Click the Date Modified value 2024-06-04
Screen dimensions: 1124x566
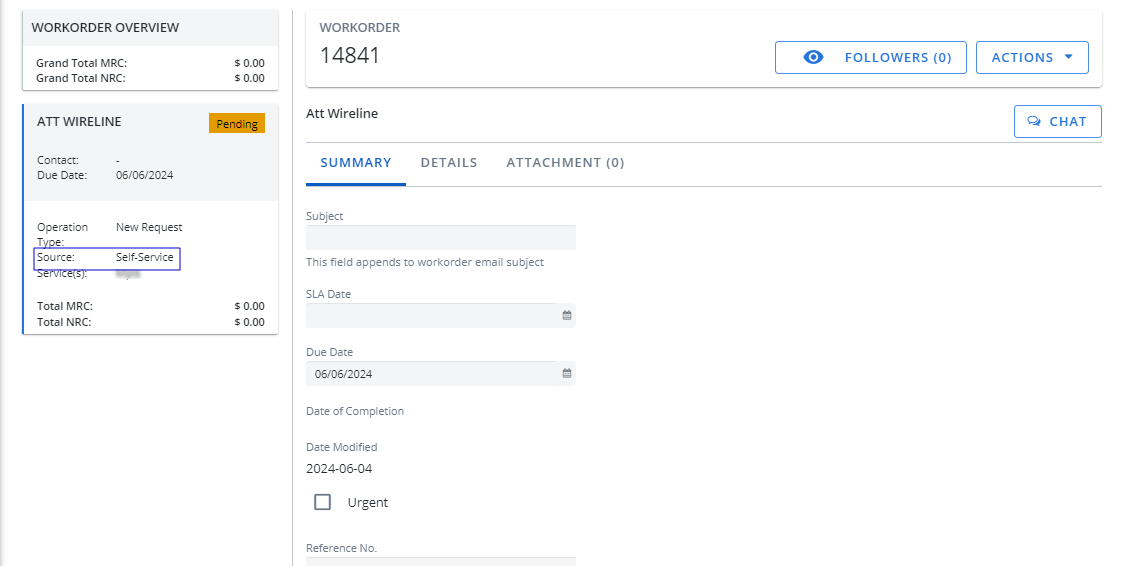[339, 469]
